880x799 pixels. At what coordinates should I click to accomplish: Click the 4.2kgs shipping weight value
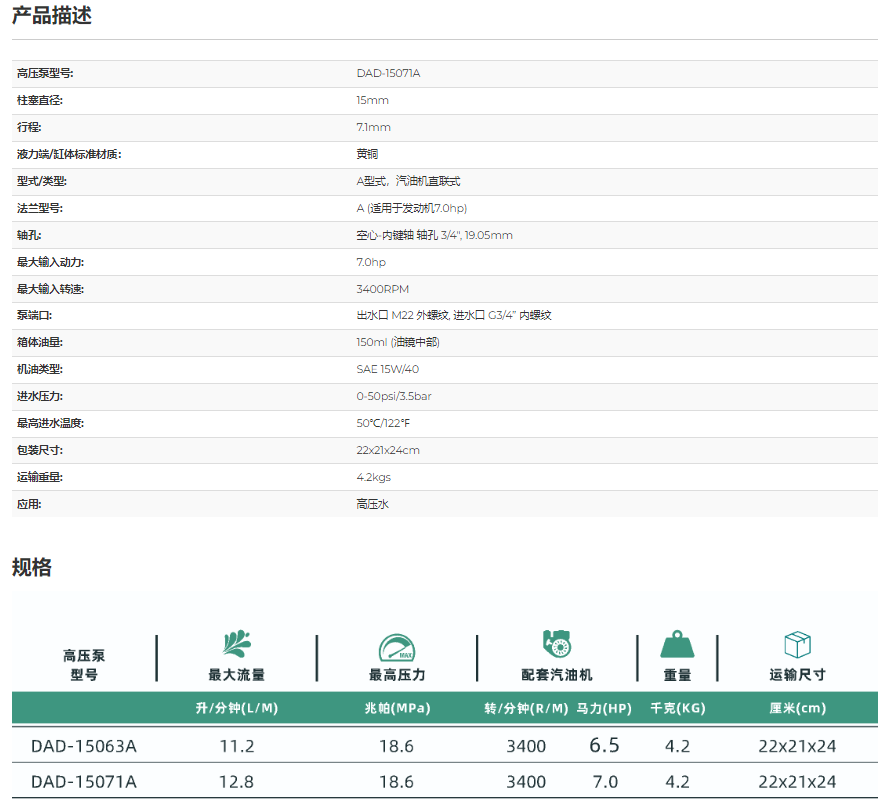pyautogui.click(x=373, y=478)
